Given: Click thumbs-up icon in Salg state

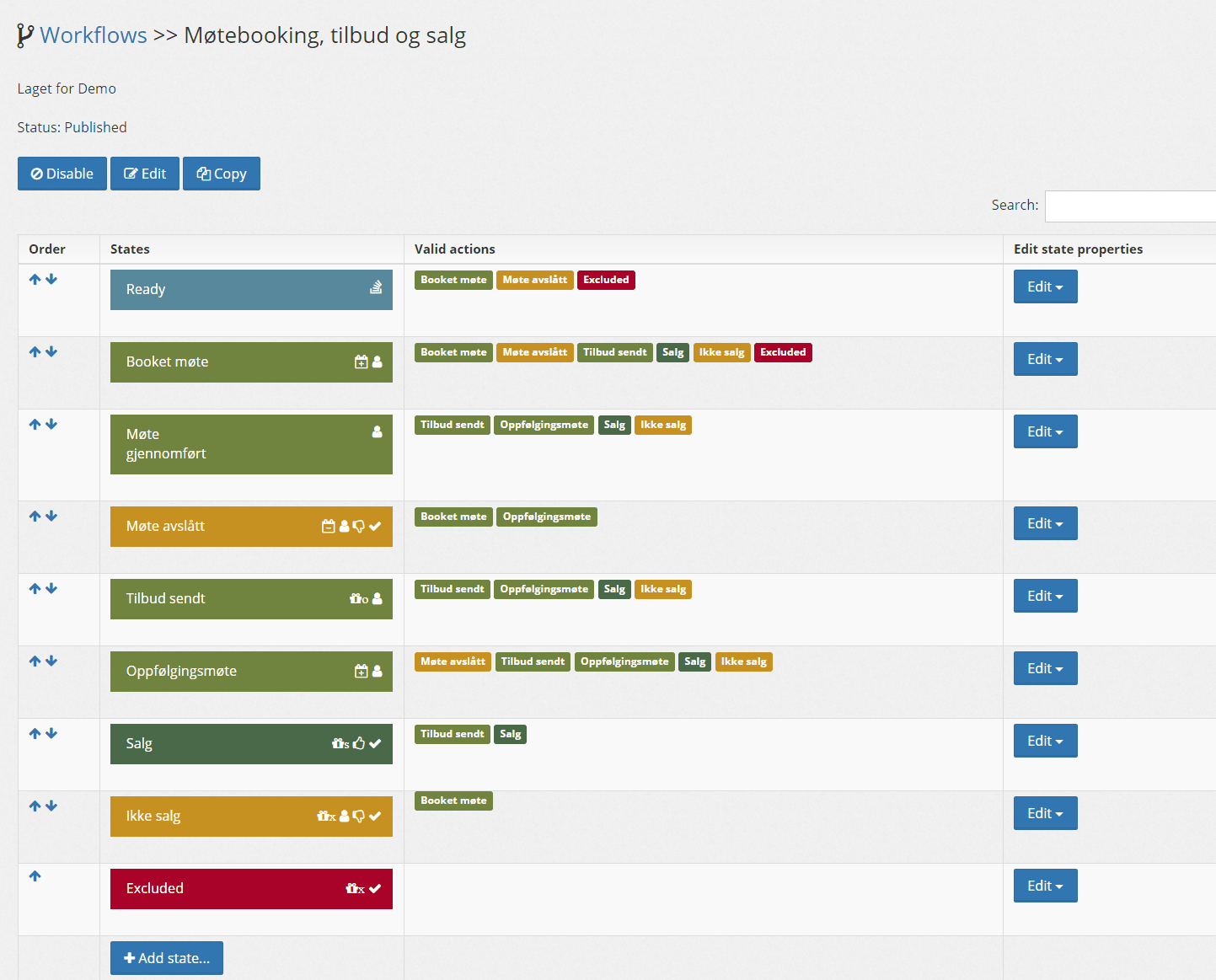Looking at the screenshot, I should (x=359, y=743).
